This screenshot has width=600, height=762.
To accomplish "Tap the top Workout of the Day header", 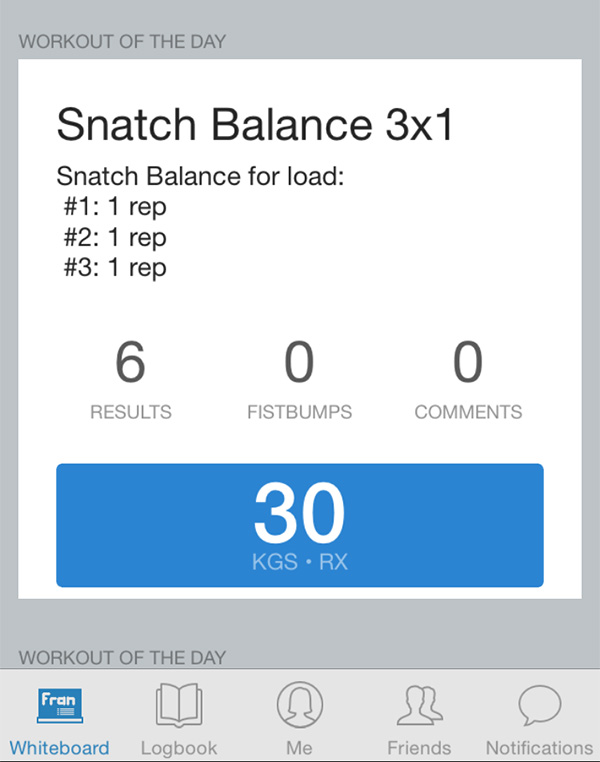I will [122, 42].
